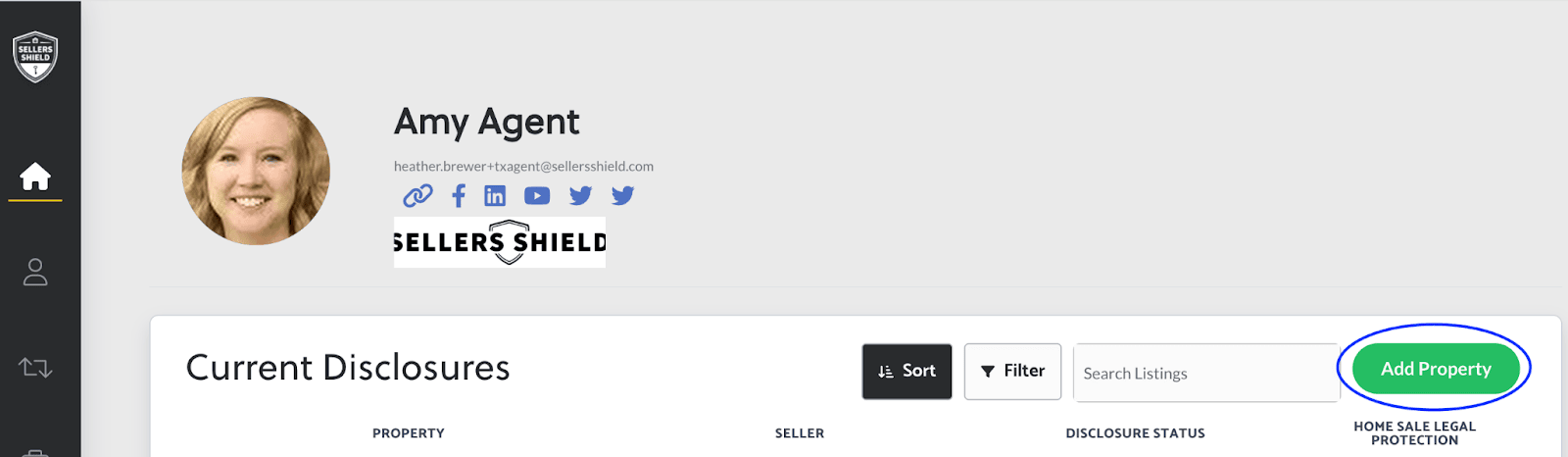The image size is (1568, 457).
Task: Click the agent email address text
Action: click(x=523, y=167)
